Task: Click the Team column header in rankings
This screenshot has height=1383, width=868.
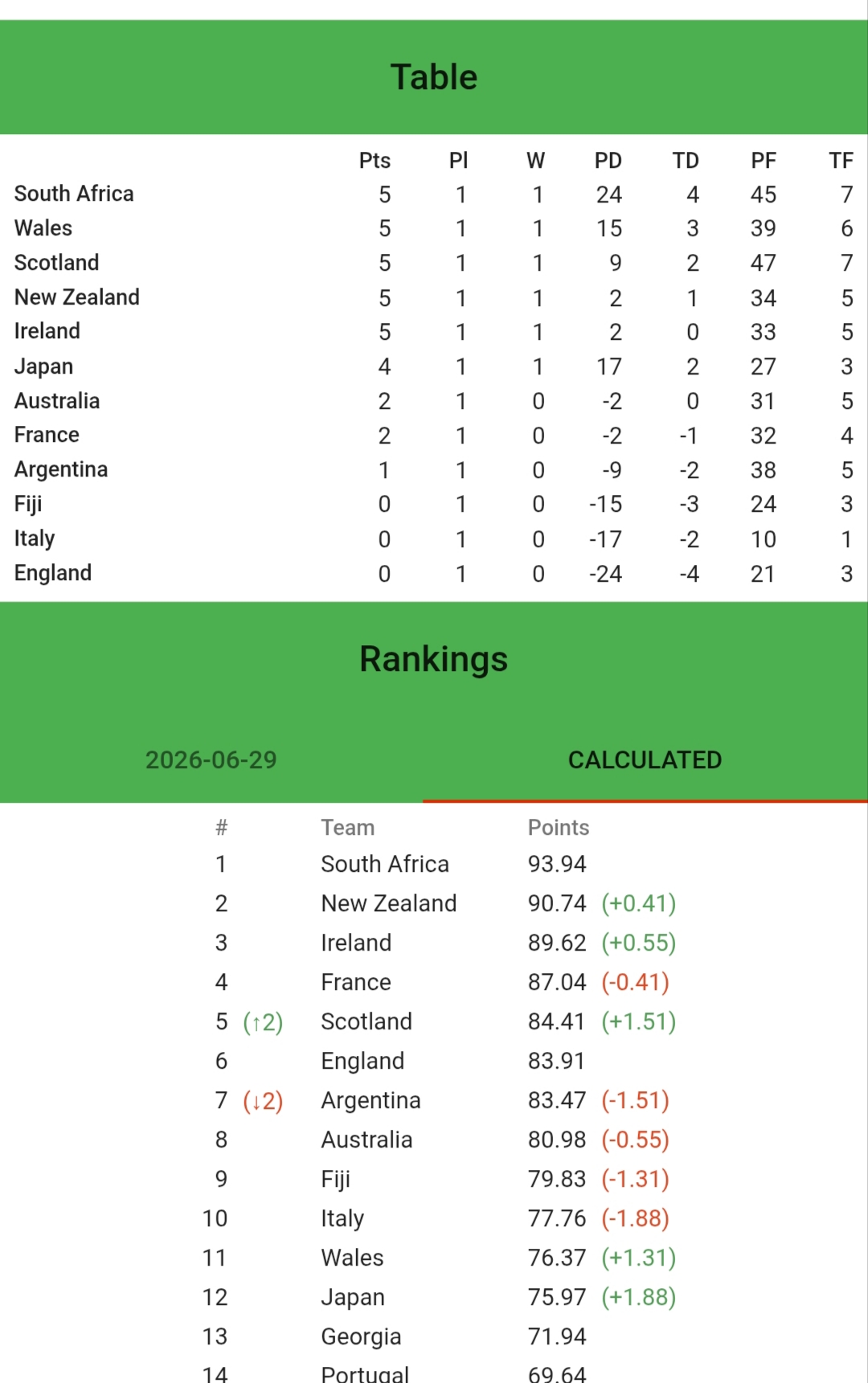Action: point(348,828)
